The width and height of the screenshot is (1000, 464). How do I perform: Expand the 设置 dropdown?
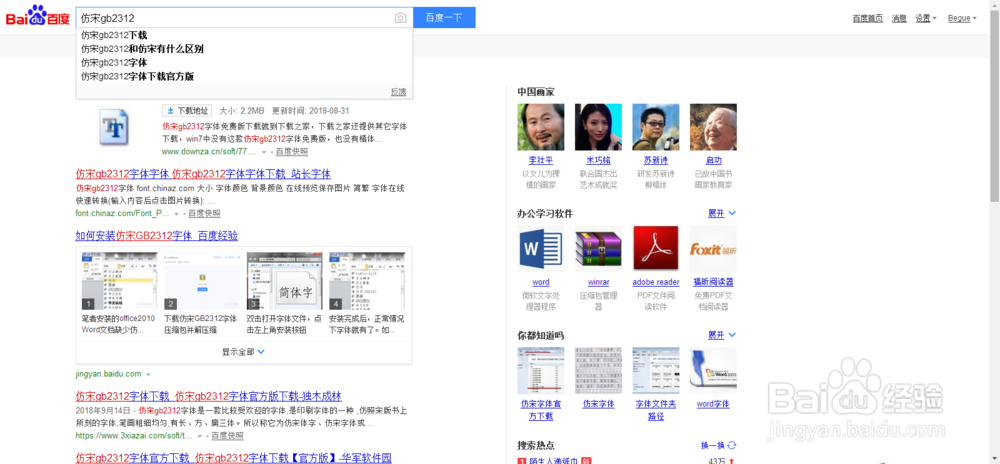tap(925, 18)
